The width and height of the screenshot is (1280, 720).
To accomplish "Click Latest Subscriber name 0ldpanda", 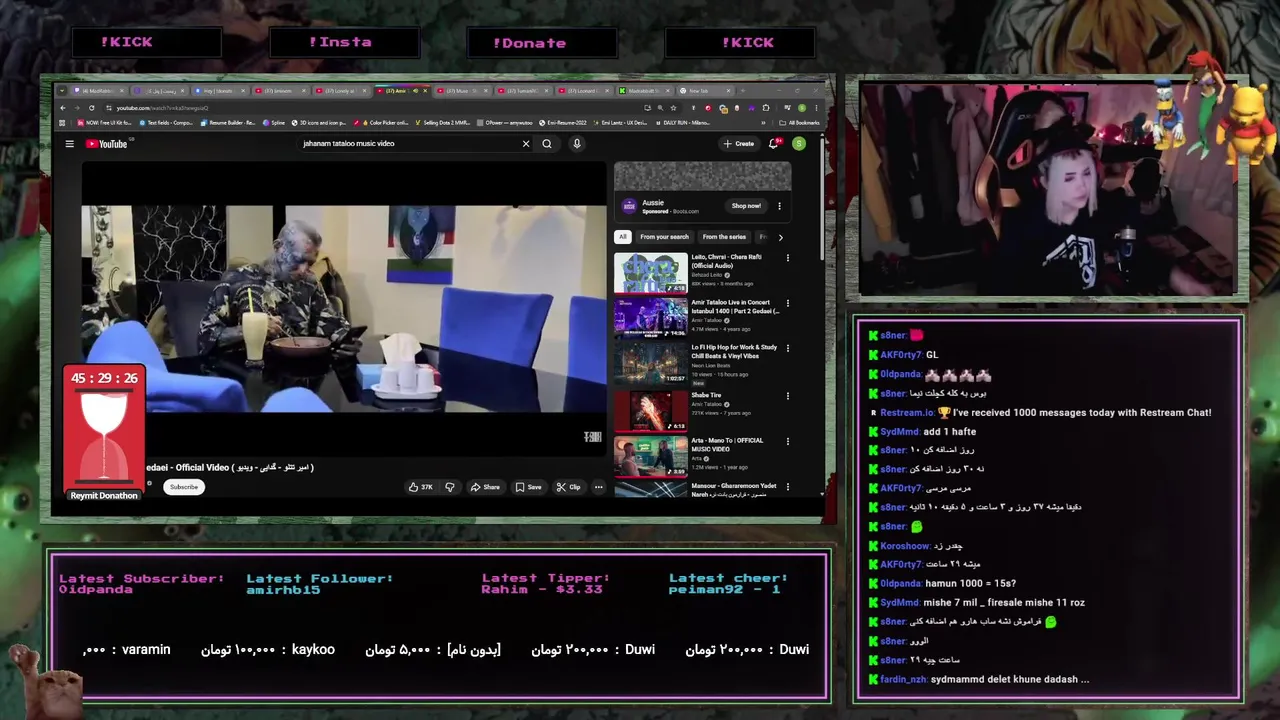I will pyautogui.click(x=96, y=590).
